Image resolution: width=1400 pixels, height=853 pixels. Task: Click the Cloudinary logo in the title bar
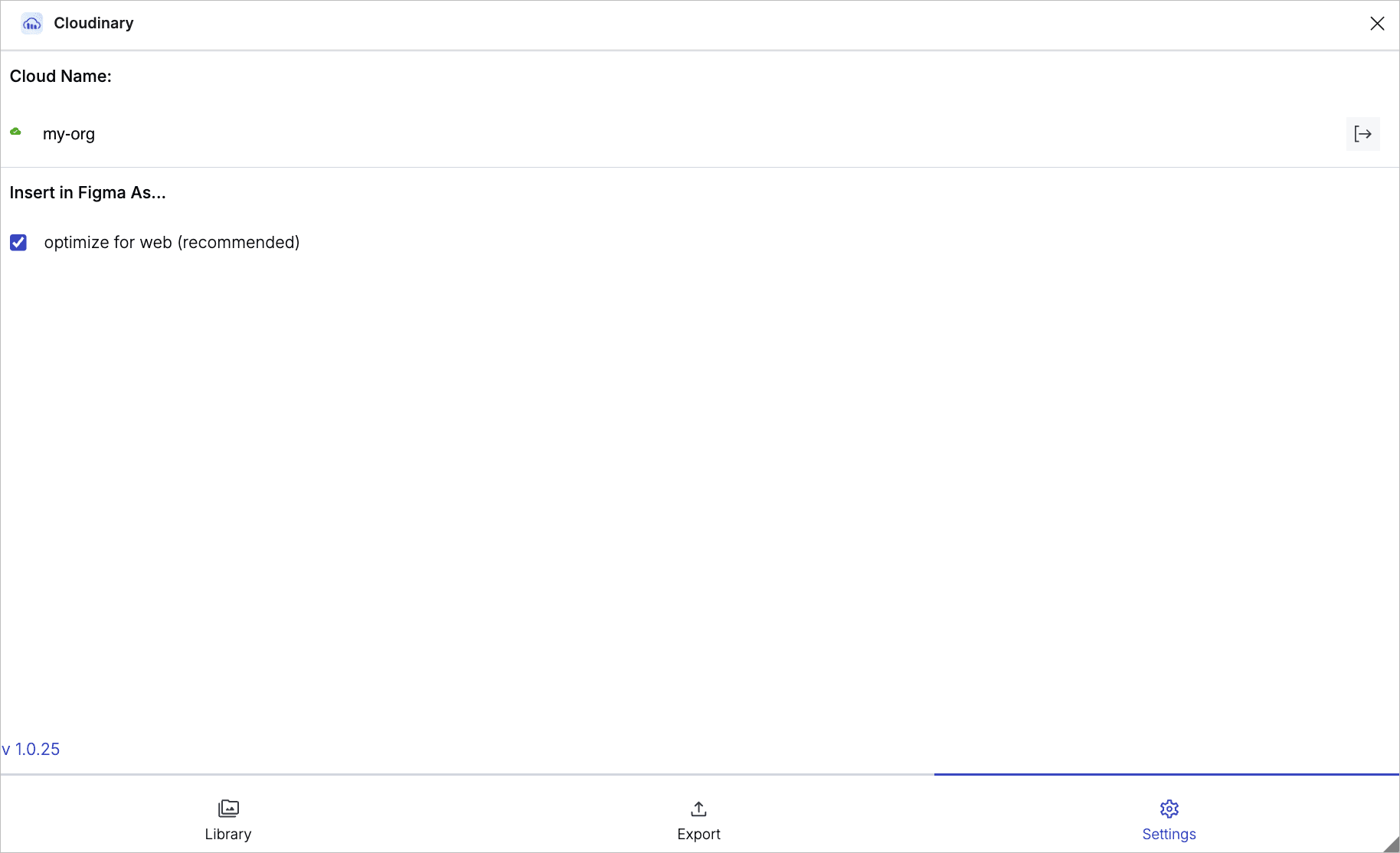click(31, 24)
